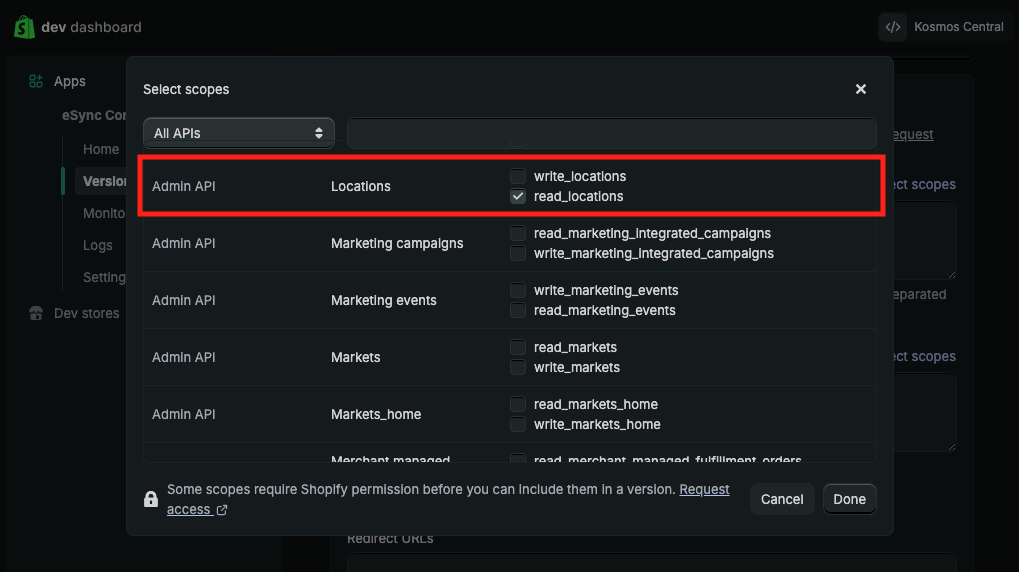Check the read_markets_home scope
The image size is (1019, 572).
click(x=518, y=404)
